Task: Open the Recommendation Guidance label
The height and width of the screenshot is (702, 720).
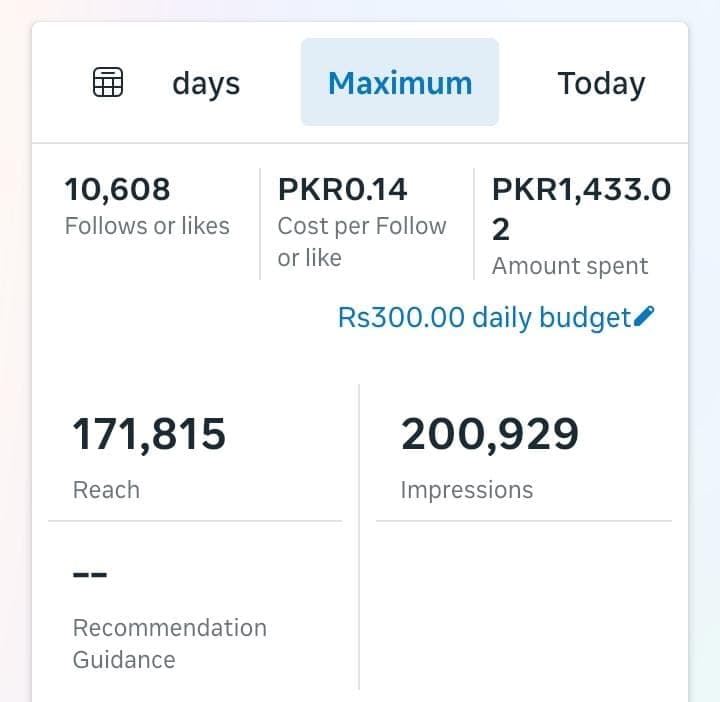Action: tap(169, 644)
